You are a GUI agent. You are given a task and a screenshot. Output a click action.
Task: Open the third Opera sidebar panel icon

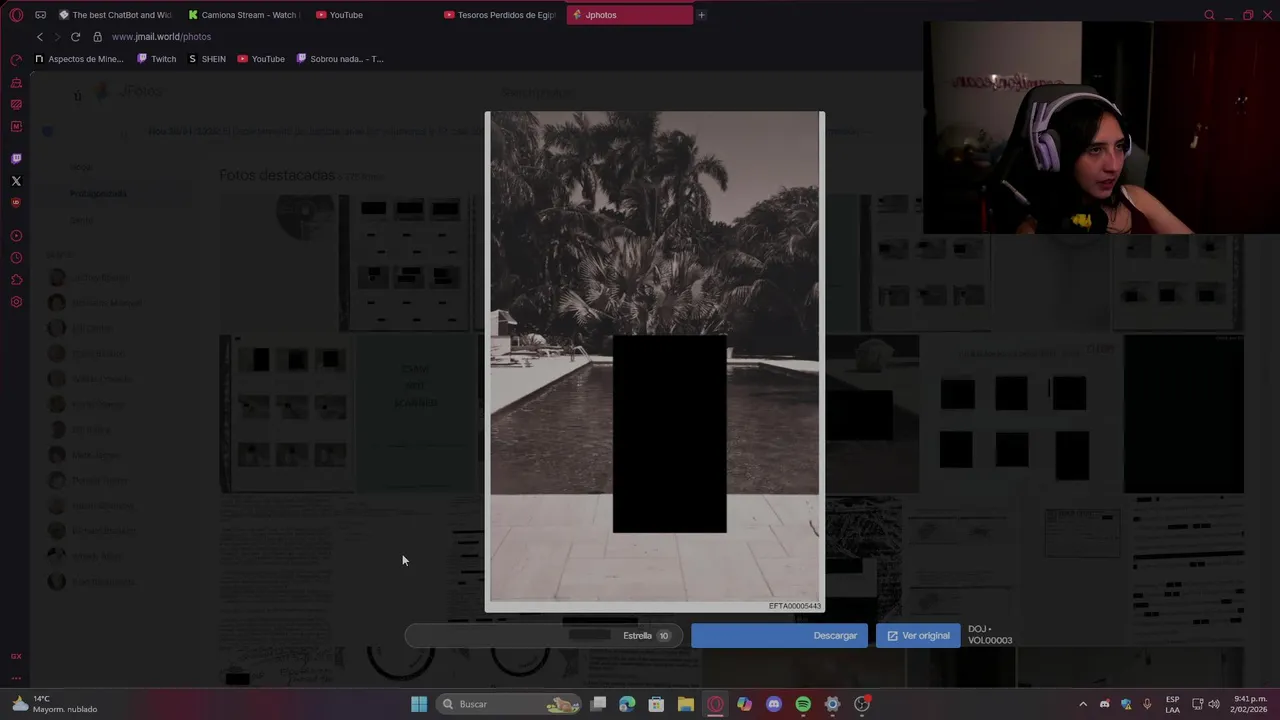[x=16, y=105]
